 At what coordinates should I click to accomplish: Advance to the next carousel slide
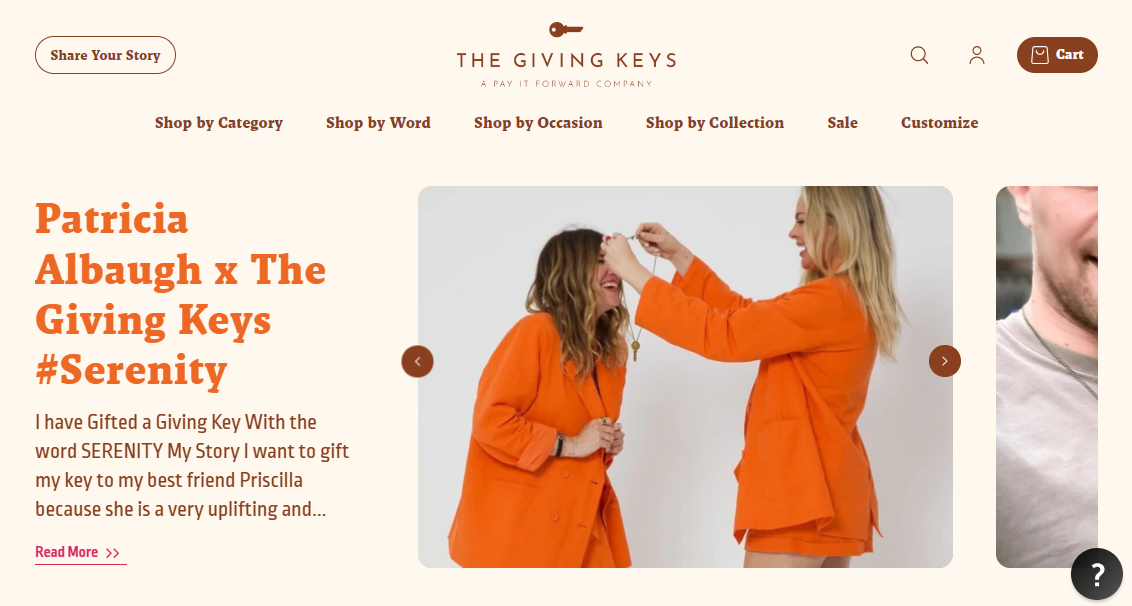point(944,361)
